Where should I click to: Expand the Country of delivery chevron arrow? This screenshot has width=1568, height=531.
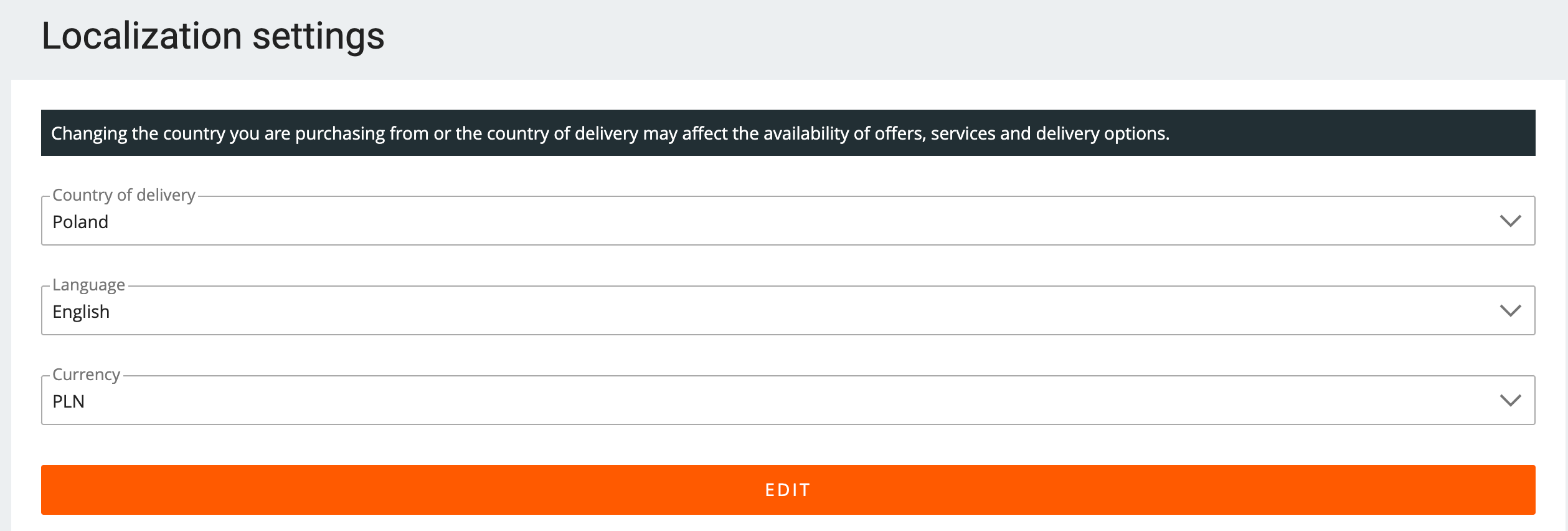(1510, 221)
